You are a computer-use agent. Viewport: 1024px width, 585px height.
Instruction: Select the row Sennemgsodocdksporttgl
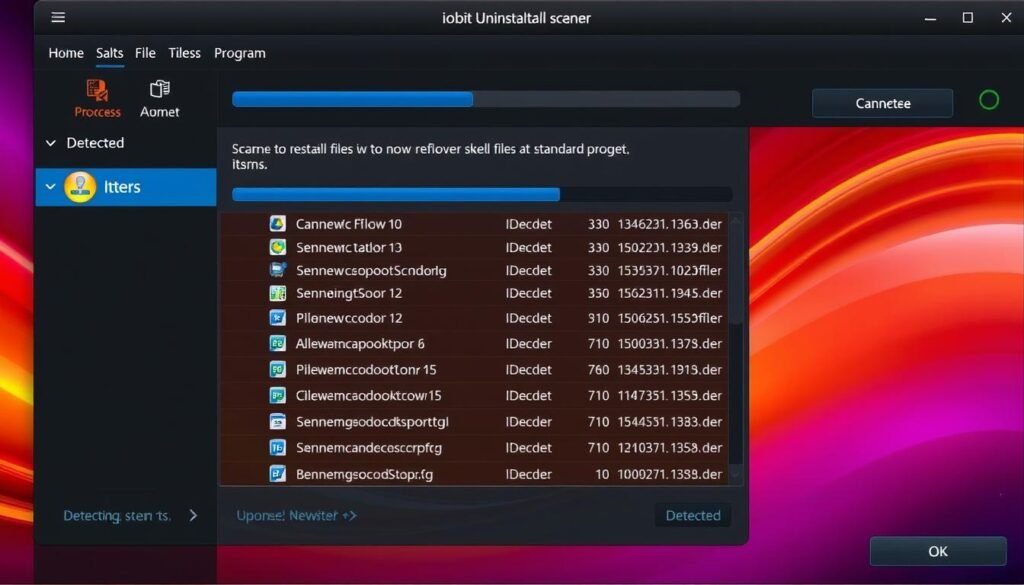tap(474, 422)
